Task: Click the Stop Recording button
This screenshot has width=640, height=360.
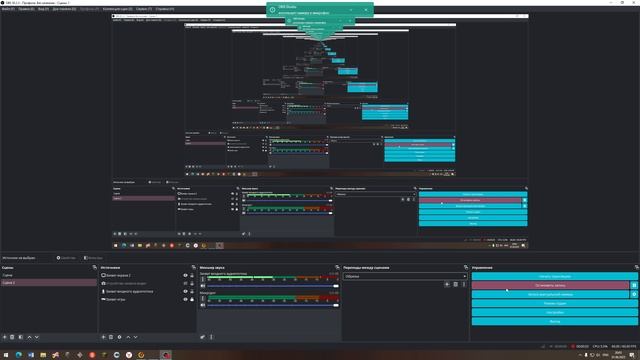Action: (550, 285)
